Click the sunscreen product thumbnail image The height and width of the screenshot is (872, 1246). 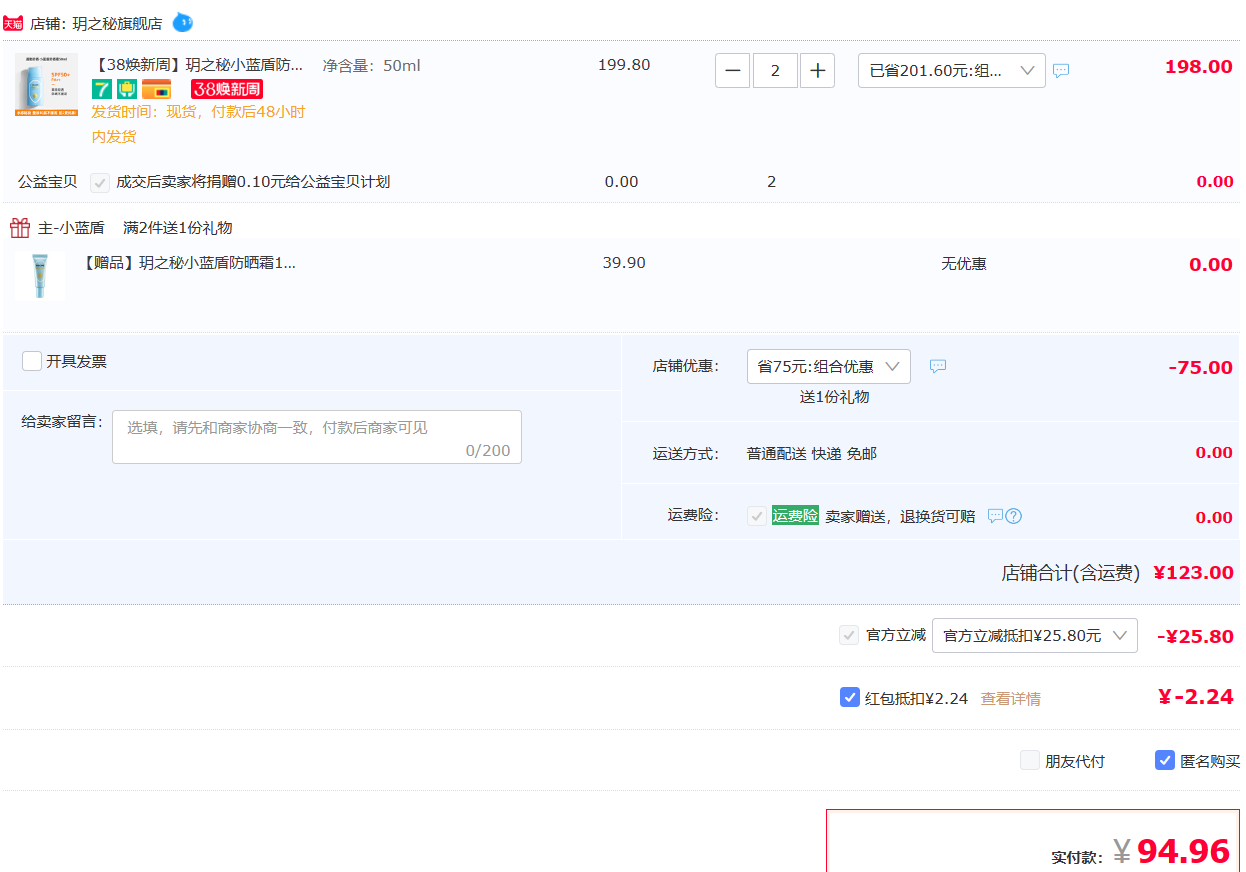(46, 85)
